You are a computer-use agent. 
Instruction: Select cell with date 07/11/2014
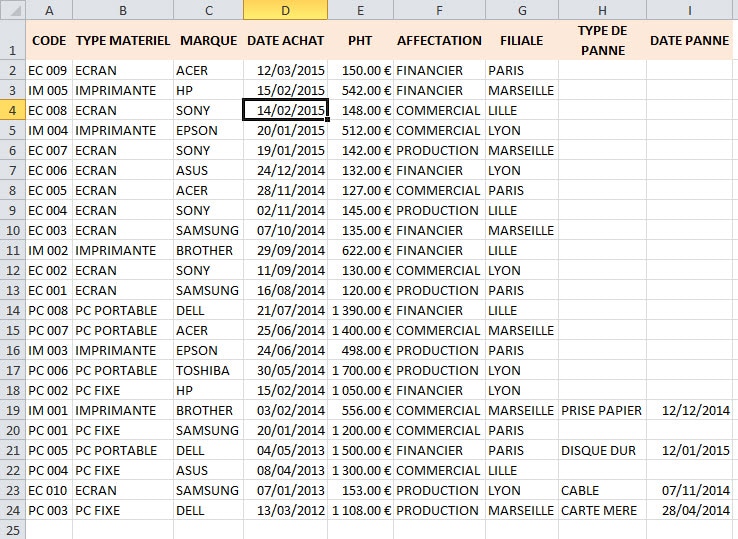(x=690, y=491)
